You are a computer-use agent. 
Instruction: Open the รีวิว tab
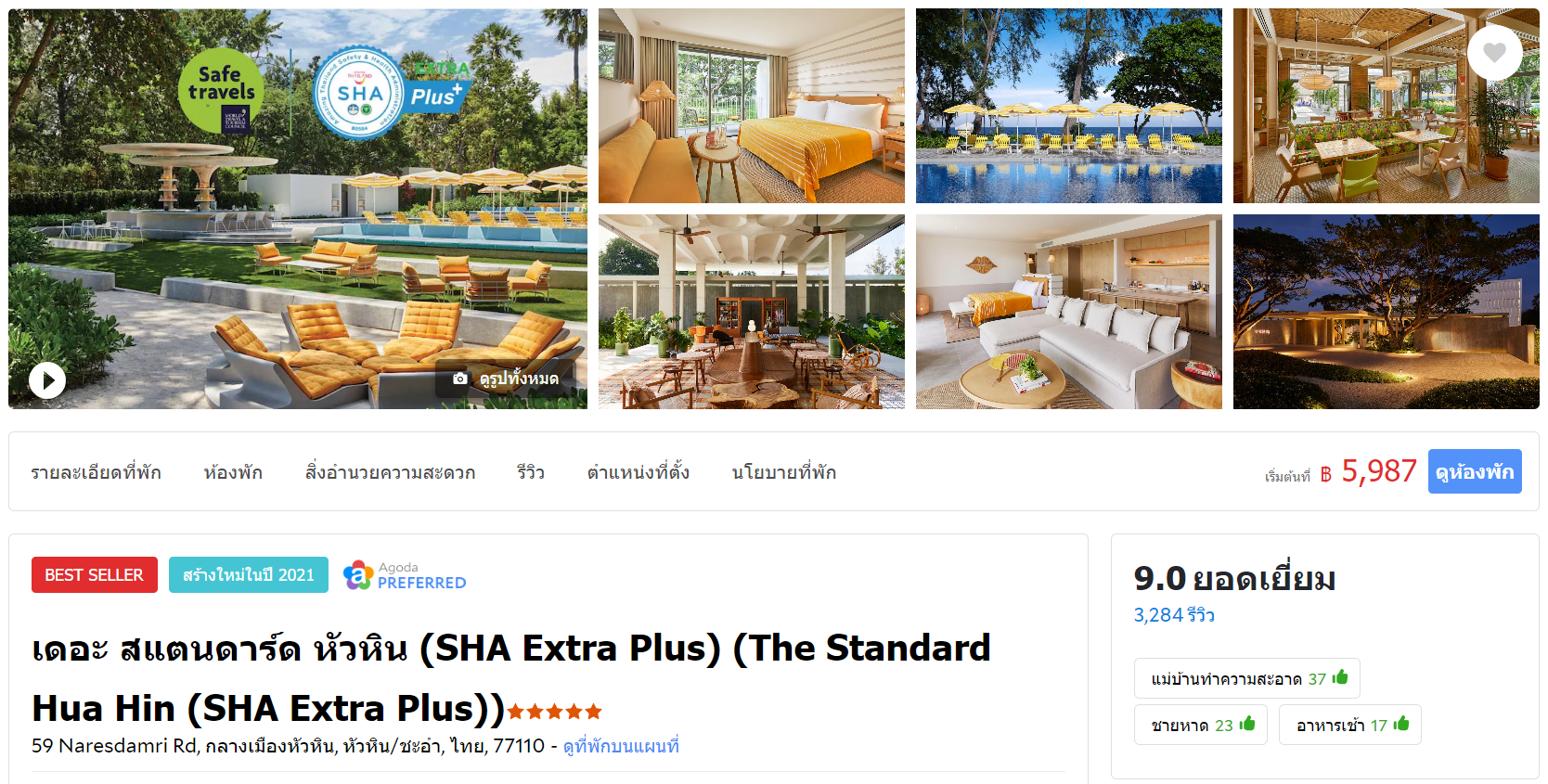(x=531, y=472)
